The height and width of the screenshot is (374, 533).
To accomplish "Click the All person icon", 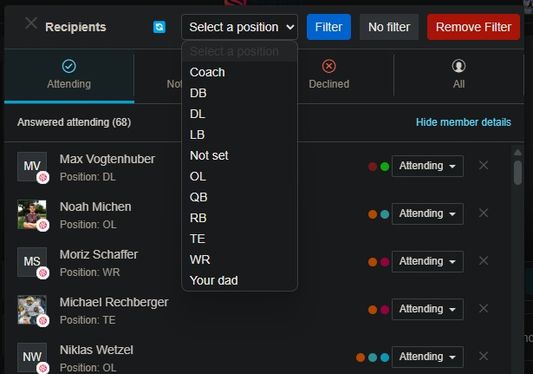I will 459,66.
